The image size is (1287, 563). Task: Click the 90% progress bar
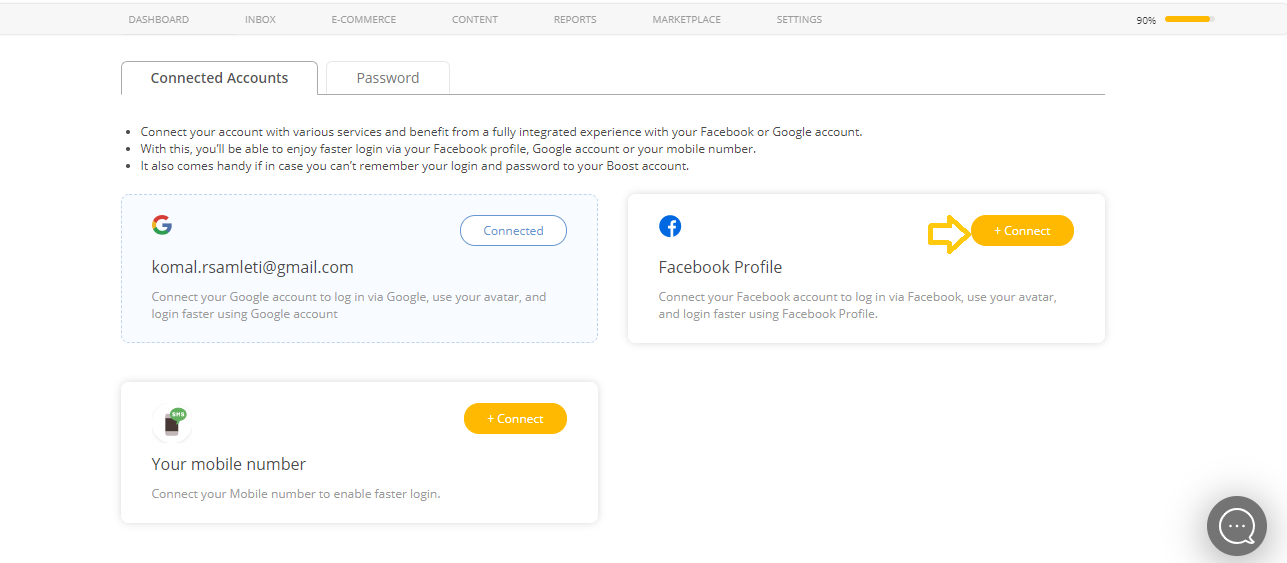1189,19
